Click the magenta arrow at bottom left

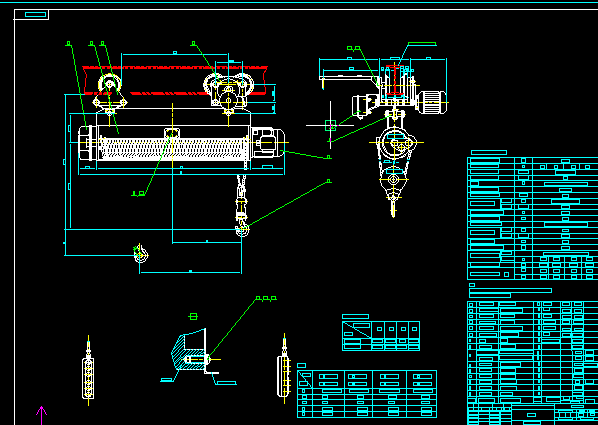point(41,415)
